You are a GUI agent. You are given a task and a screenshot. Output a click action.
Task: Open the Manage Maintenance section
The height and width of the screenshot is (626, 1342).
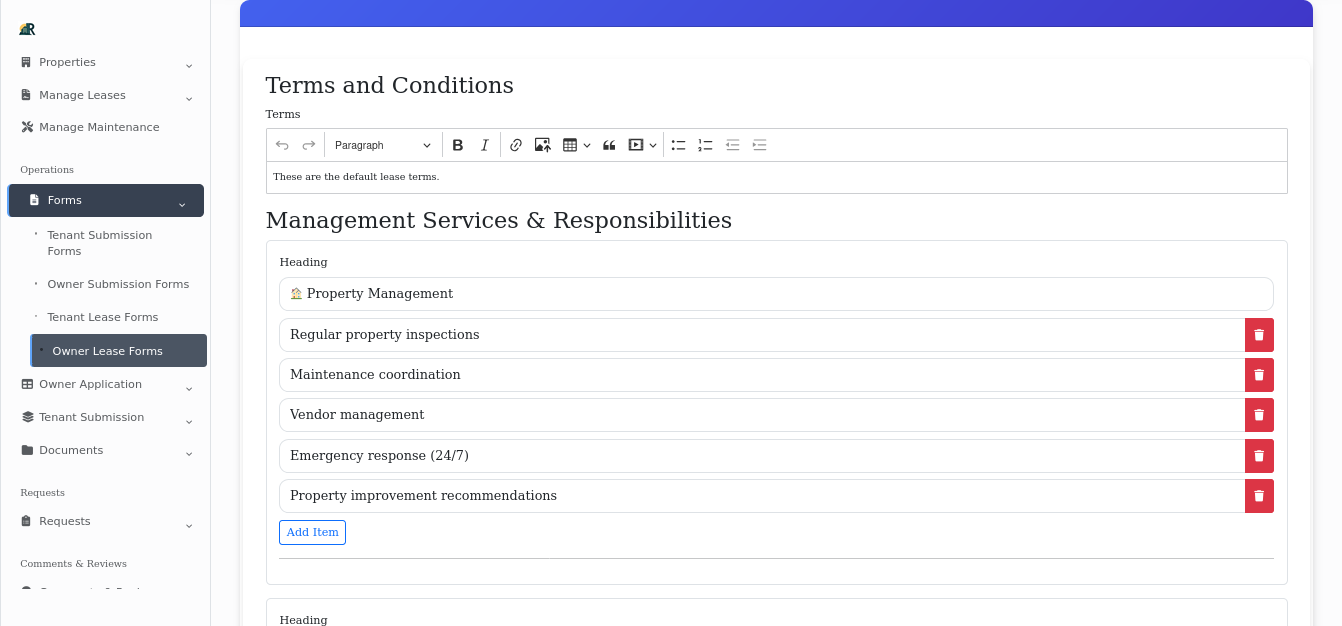point(99,127)
